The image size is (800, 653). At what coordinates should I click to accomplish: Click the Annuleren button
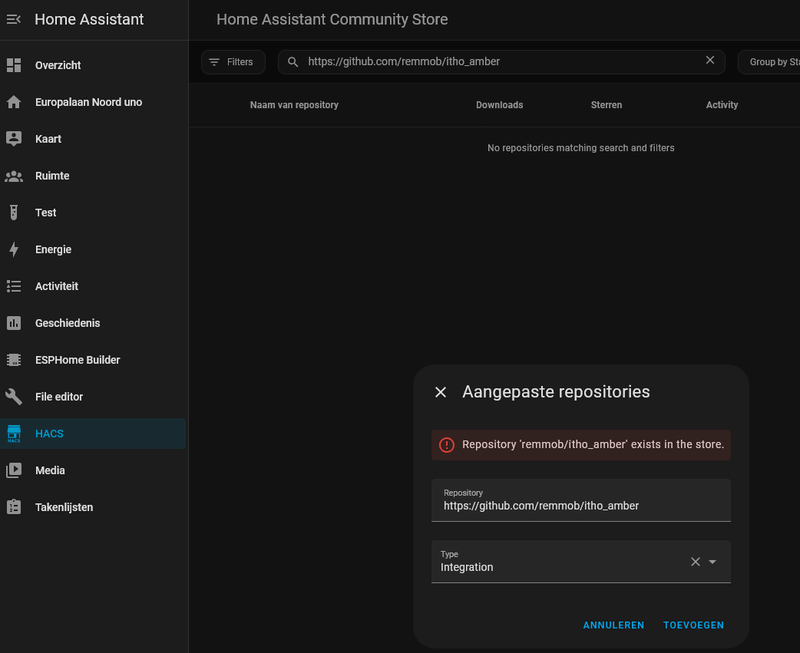tap(613, 625)
